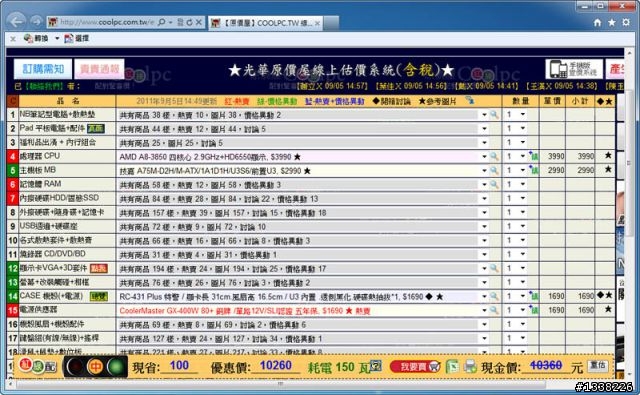
Task: Open product dropdown for 內接硬碟HDD row
Action: (x=484, y=198)
